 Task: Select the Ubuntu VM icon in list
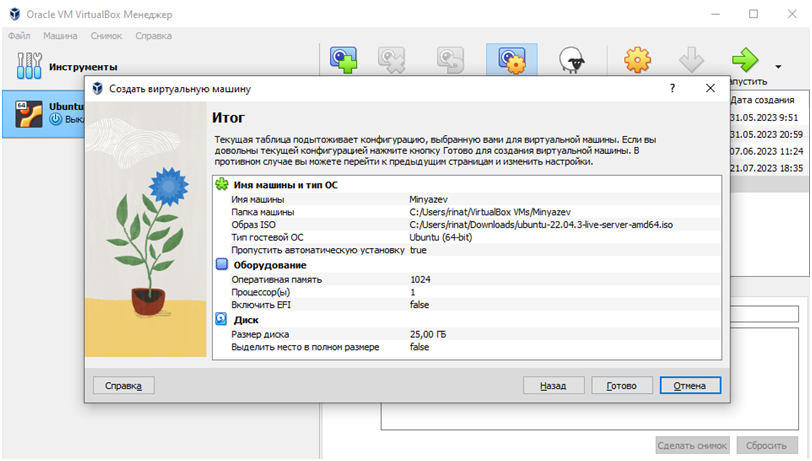click(x=28, y=113)
